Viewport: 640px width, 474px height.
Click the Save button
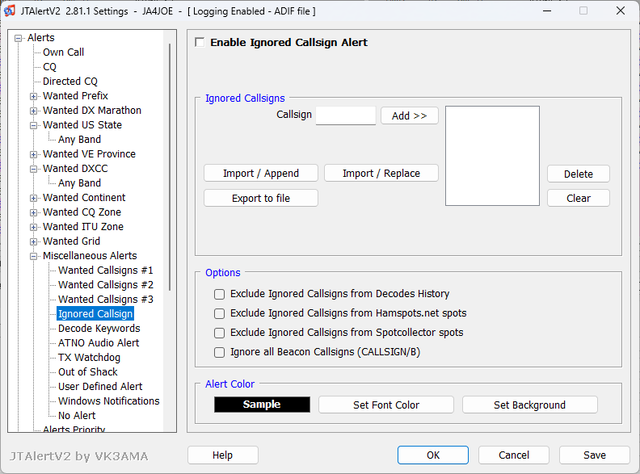coord(594,455)
